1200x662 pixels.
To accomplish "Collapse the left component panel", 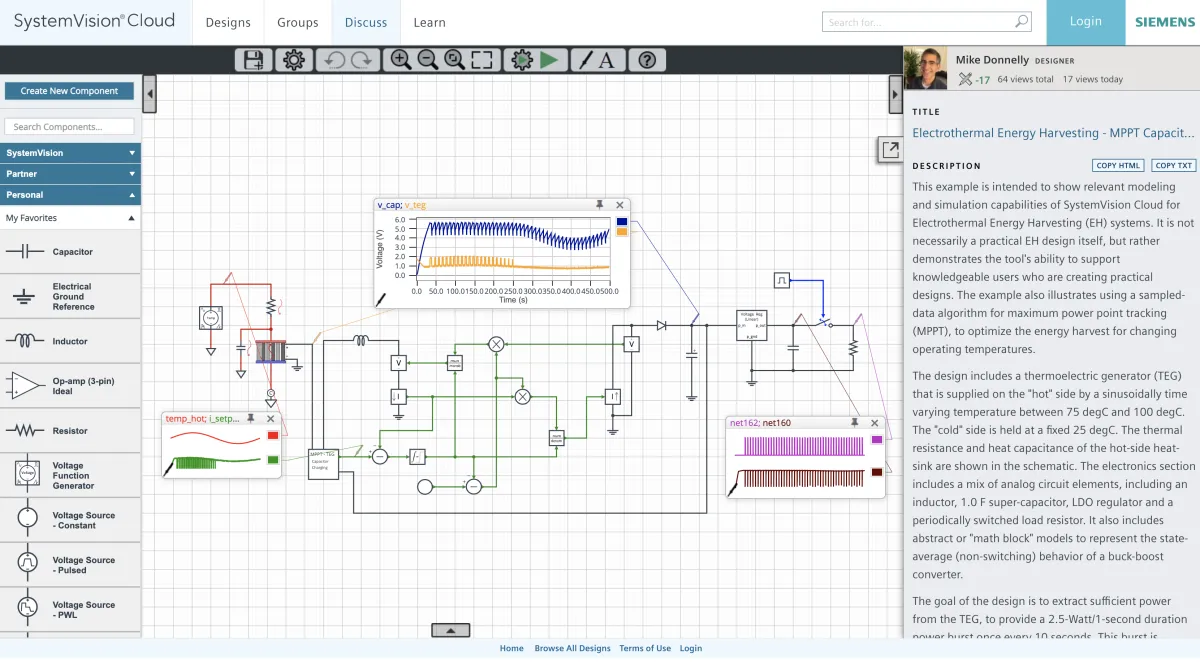I will point(150,94).
